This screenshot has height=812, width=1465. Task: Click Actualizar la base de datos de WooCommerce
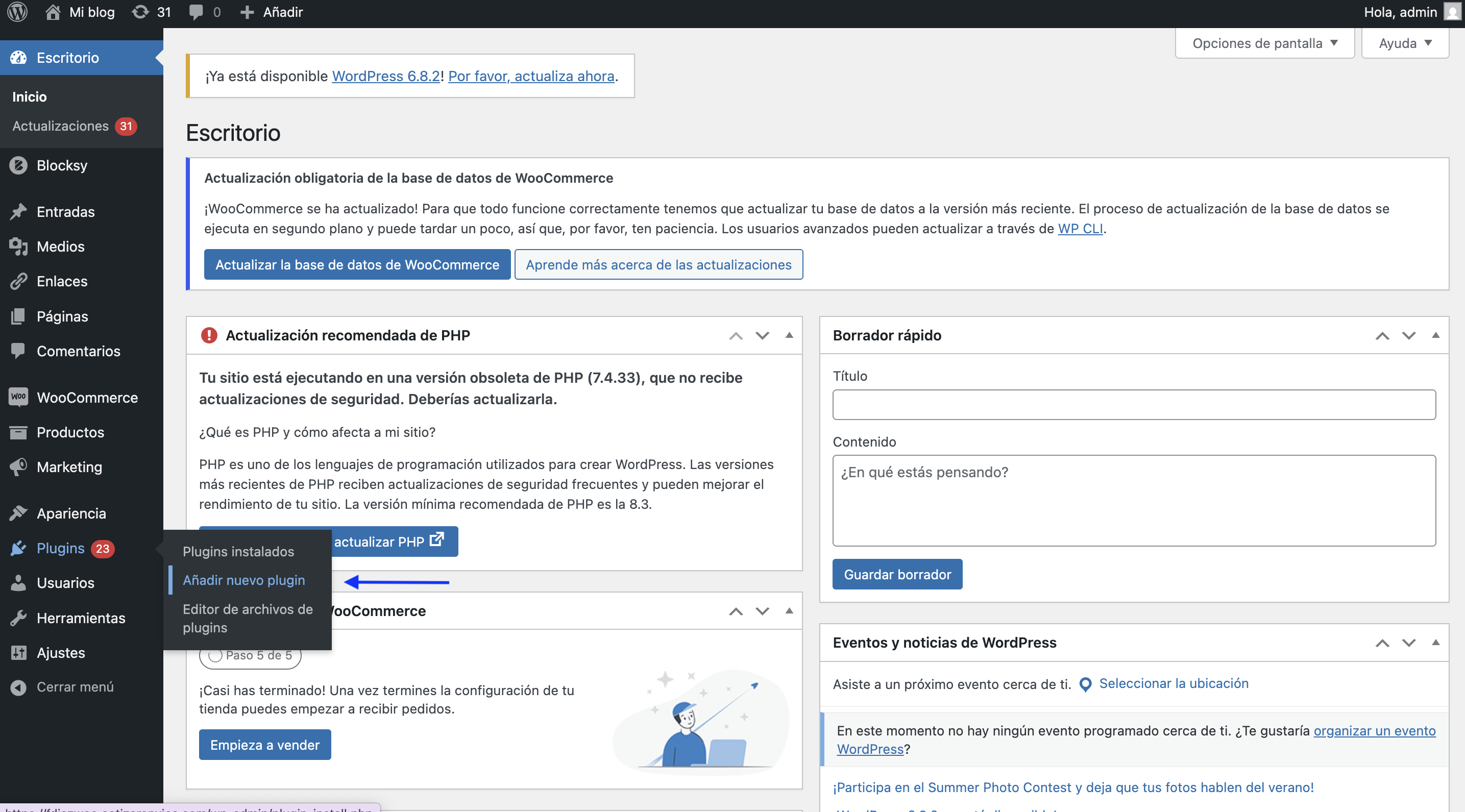(x=357, y=264)
